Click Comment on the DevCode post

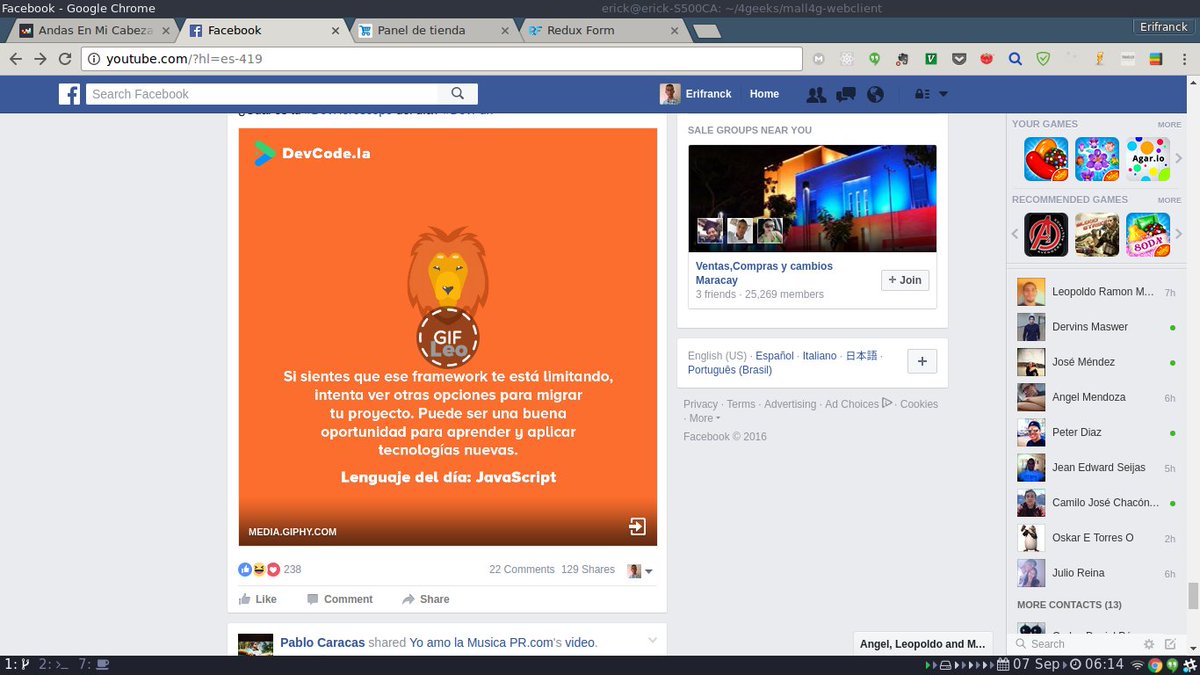pos(340,599)
